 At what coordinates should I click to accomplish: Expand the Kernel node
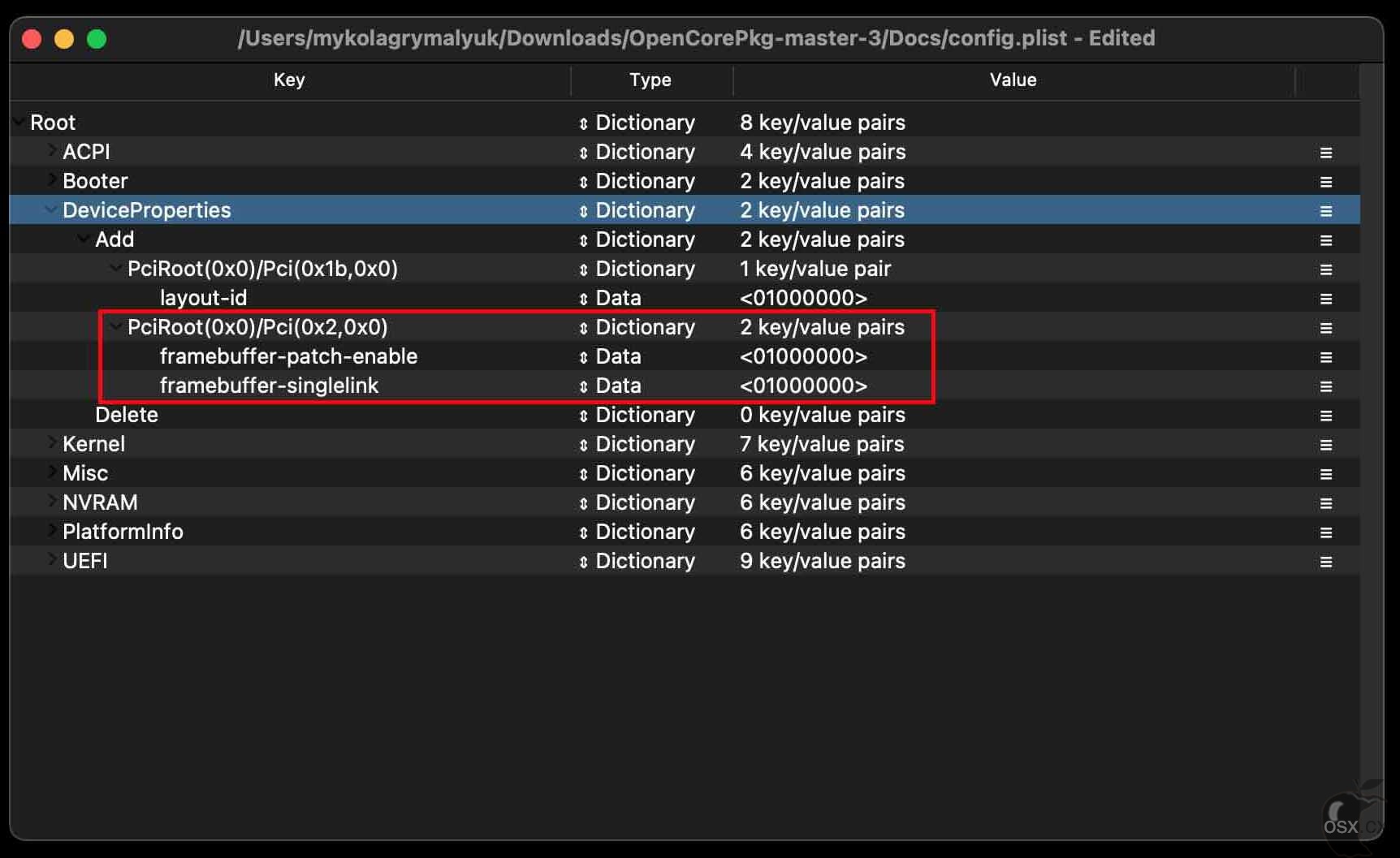click(51, 442)
